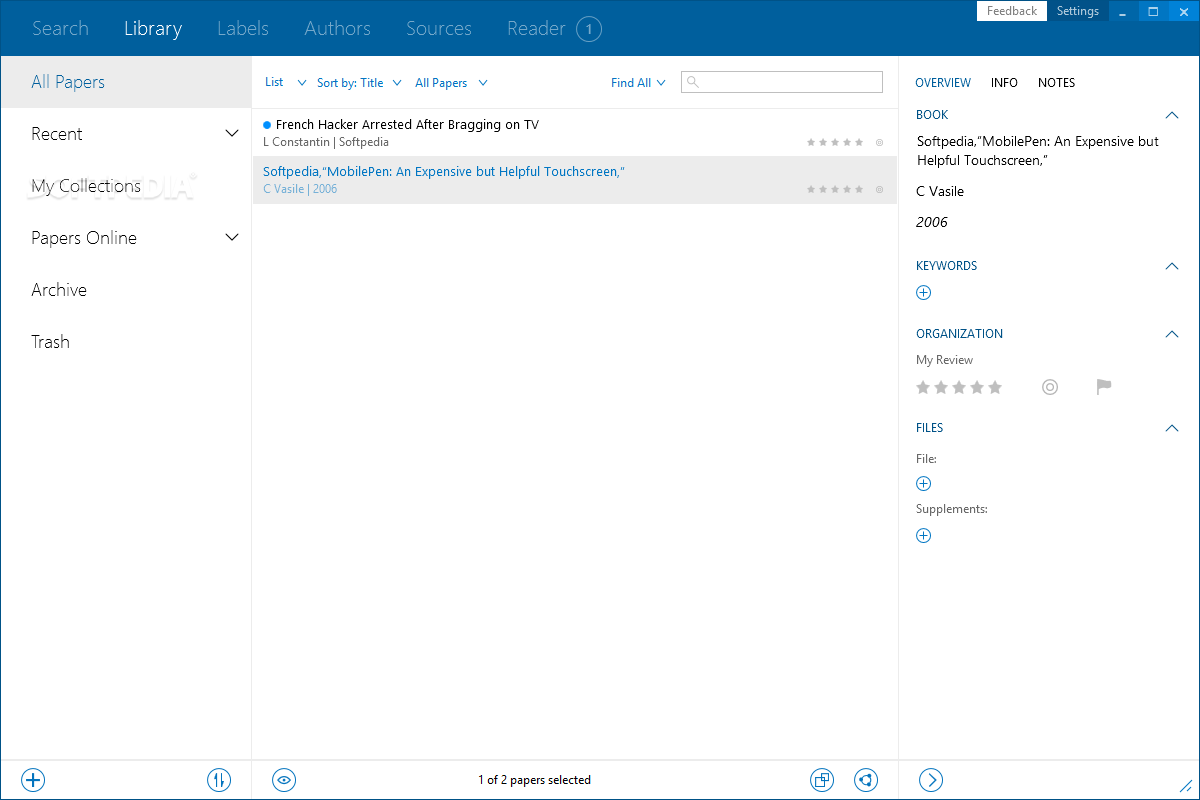Collapse inspector with right arrow circle icon

(931, 780)
